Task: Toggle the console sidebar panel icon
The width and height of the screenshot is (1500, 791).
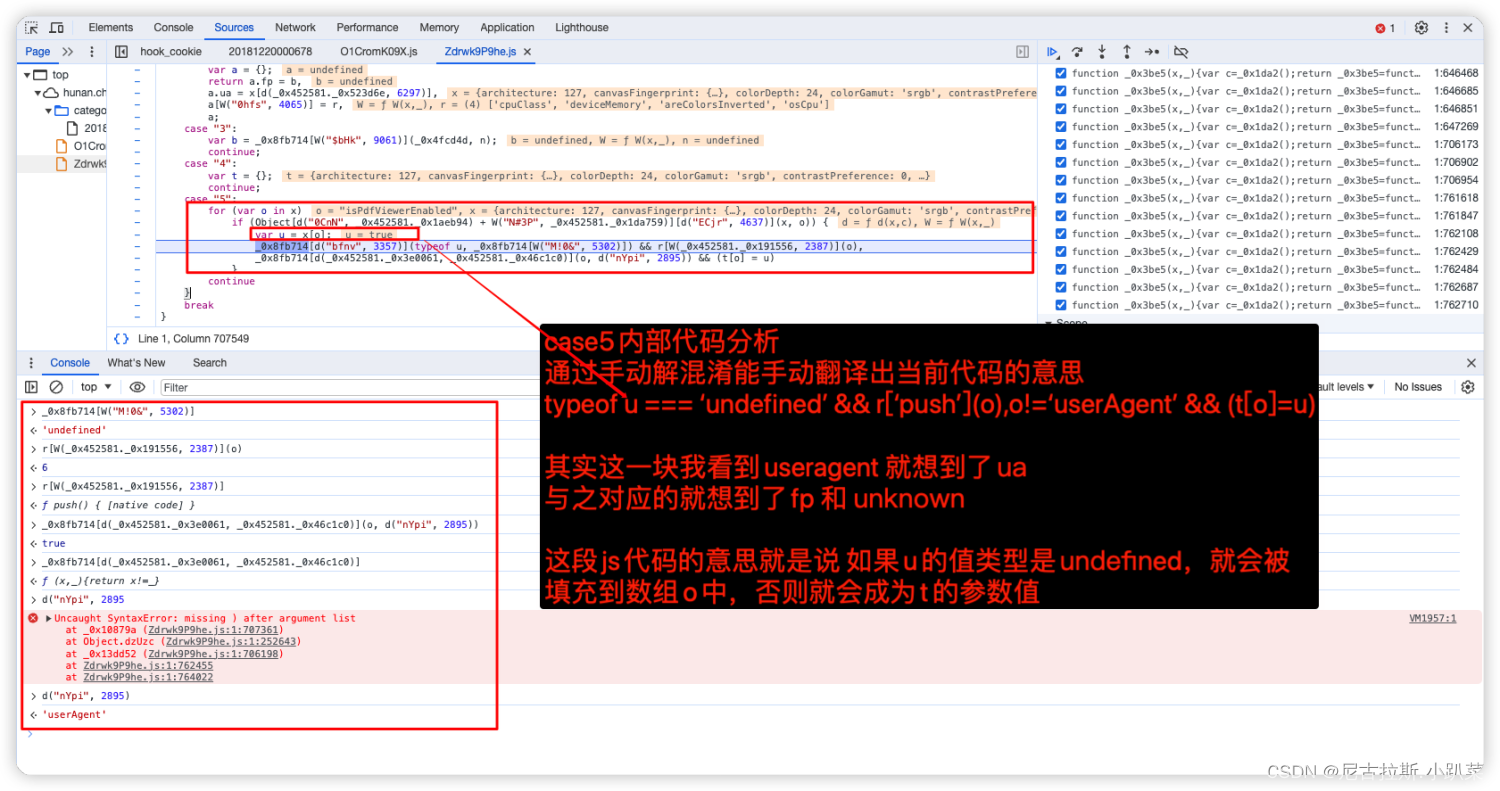Action: (x=31, y=387)
